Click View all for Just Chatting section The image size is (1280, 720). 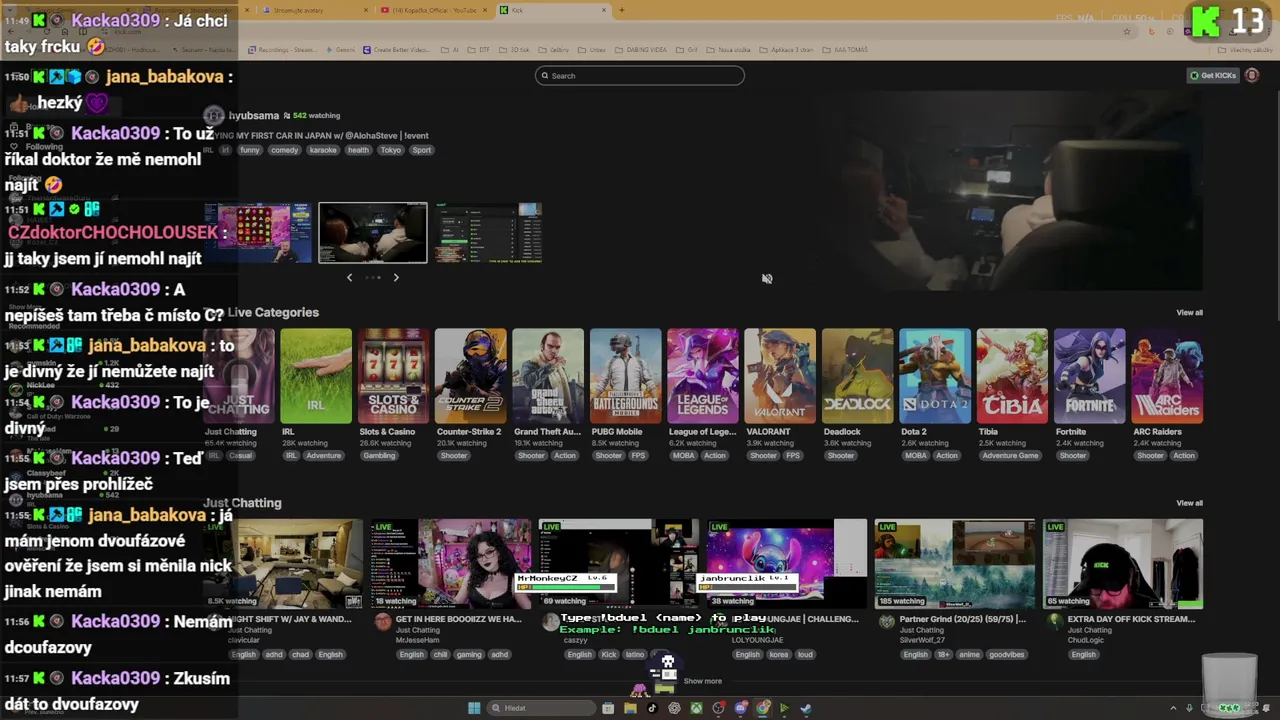1189,503
